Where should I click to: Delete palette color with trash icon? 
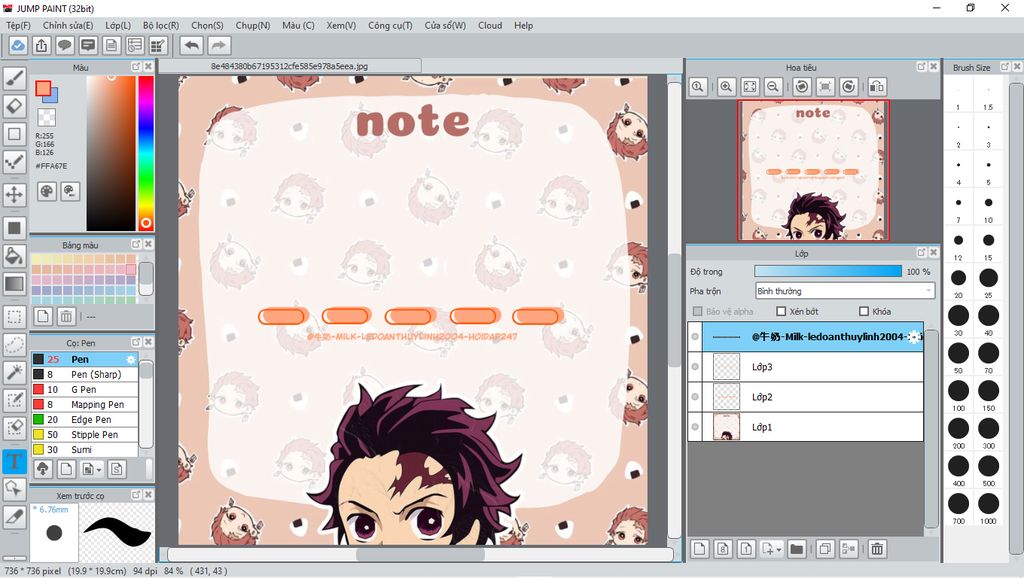[x=66, y=316]
